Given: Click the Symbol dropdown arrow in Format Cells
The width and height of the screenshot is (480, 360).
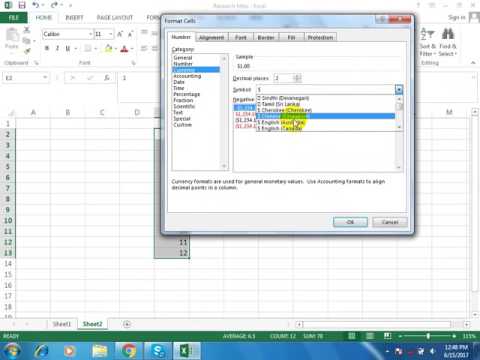Looking at the screenshot, I should coord(399,89).
